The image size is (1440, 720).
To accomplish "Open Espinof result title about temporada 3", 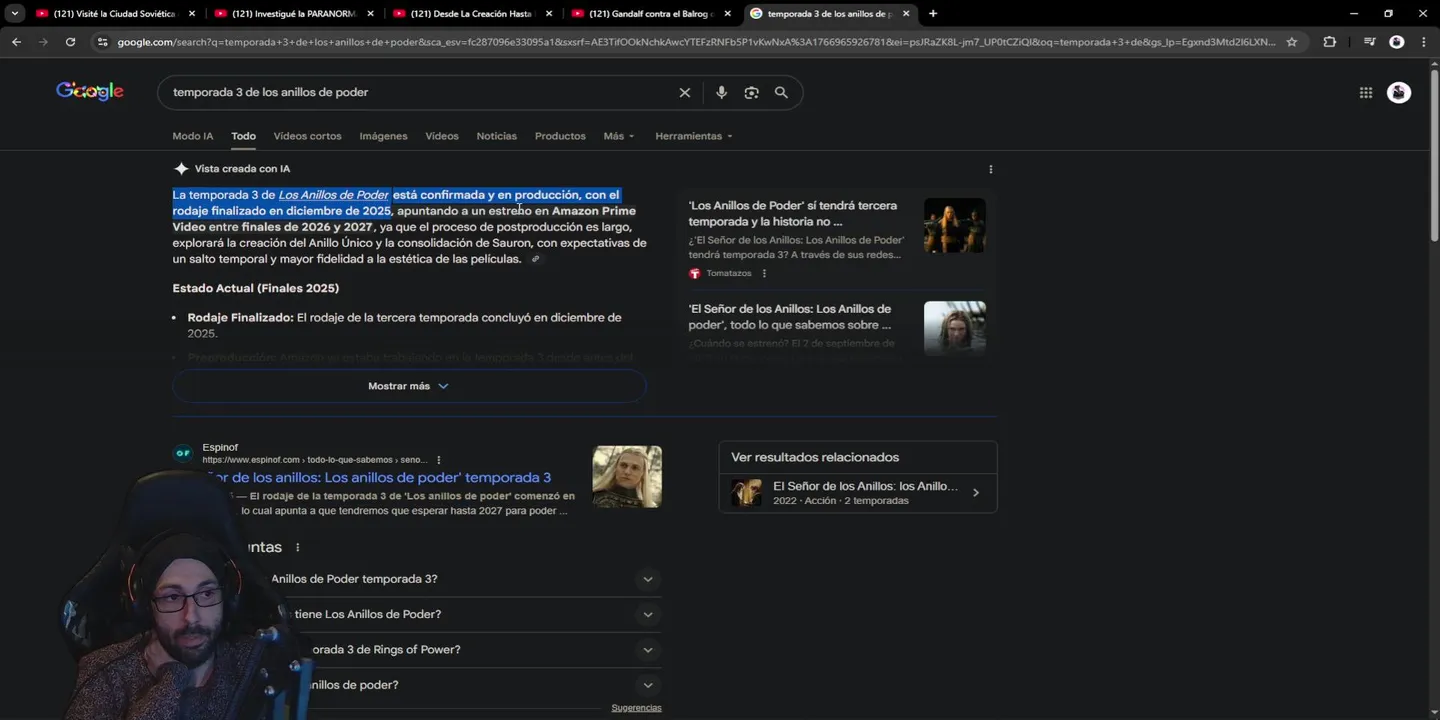I will pos(377,478).
